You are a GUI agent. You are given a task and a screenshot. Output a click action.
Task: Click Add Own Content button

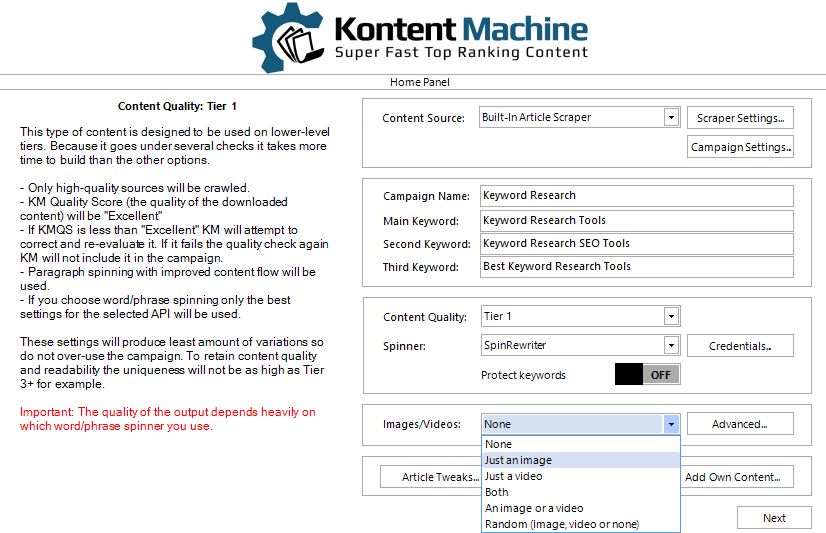click(737, 477)
